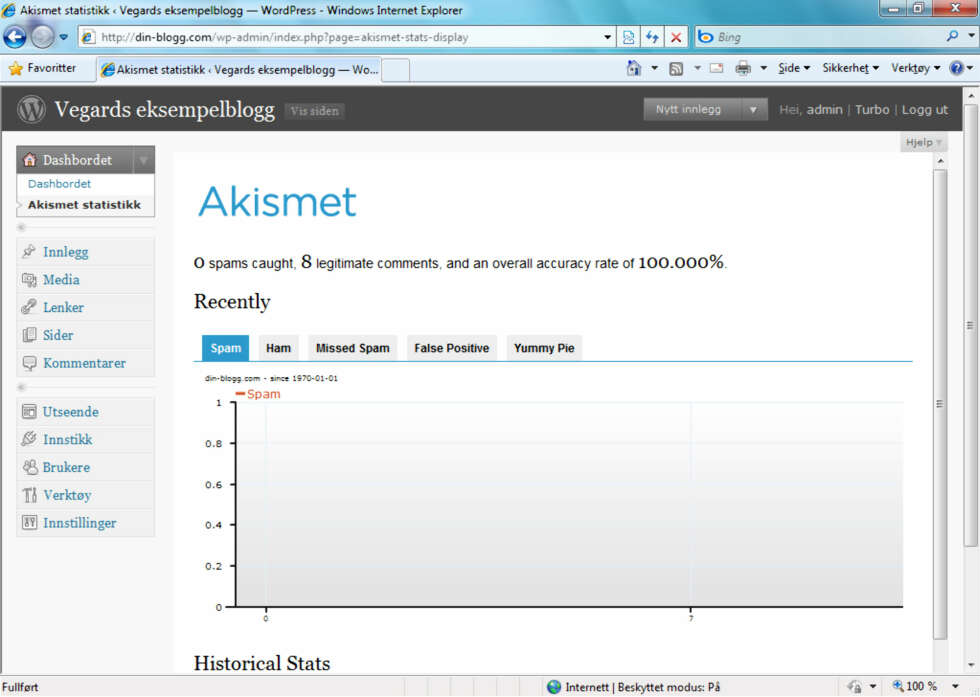The width and height of the screenshot is (980, 697).
Task: Expand the Print options dropdown arrow
Action: (x=763, y=68)
